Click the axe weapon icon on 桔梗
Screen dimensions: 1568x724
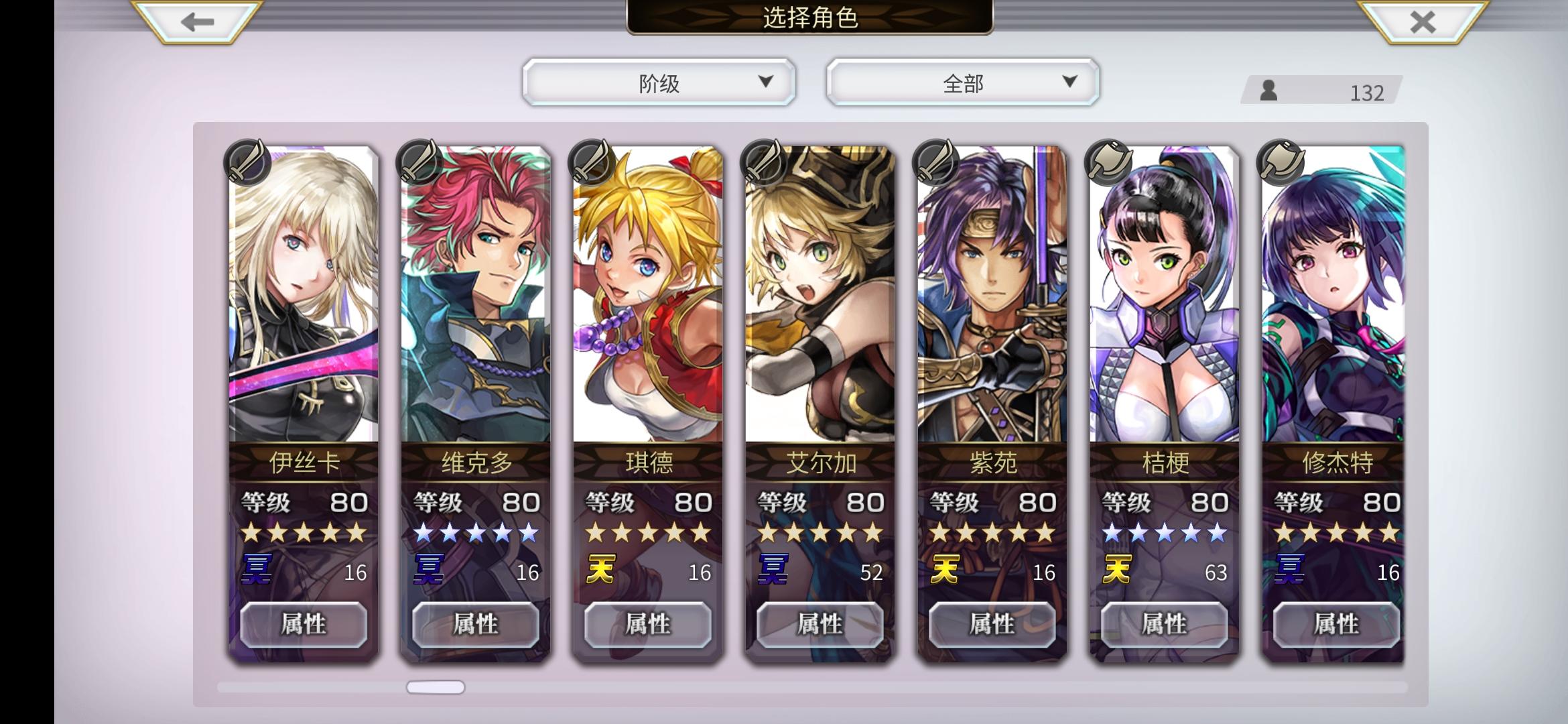pos(1108,162)
